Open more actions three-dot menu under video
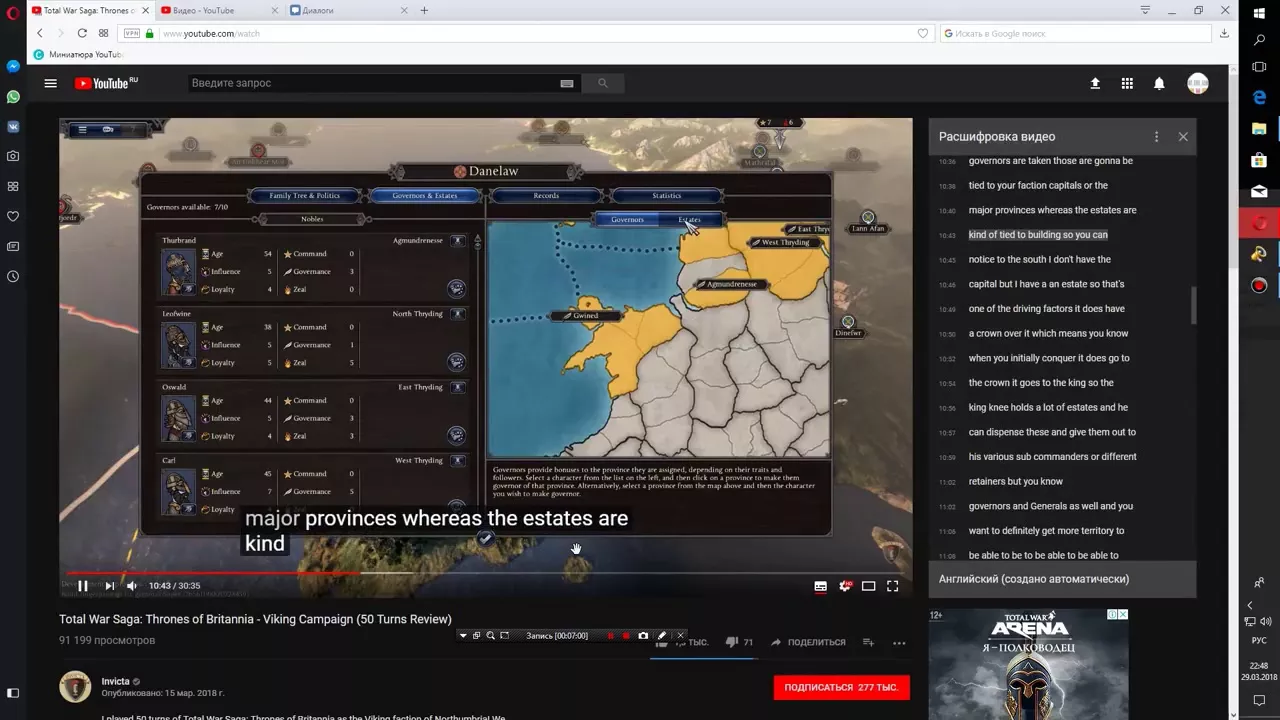The height and width of the screenshot is (720, 1280). pos(899,642)
